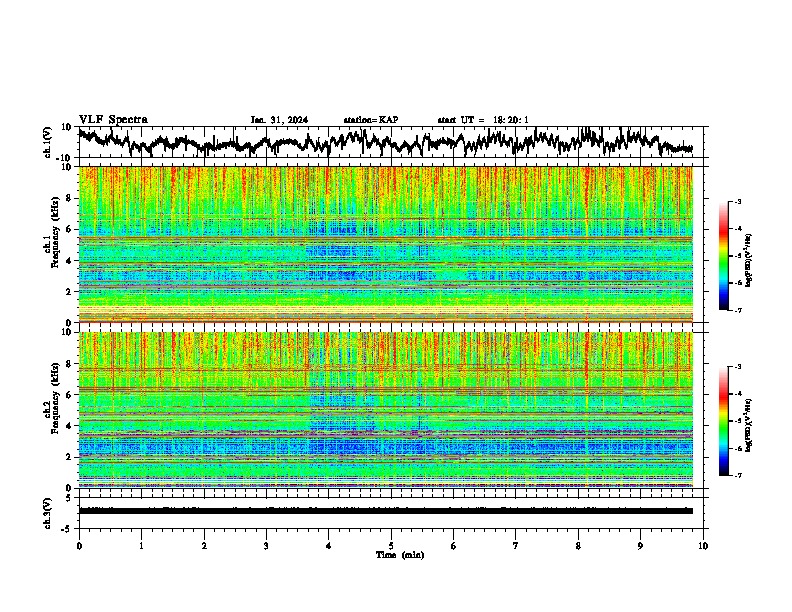Viewport: 792px width, 612px height.
Task: Click inside the ch.1 spectrogram panel
Action: pyautogui.click(x=385, y=244)
